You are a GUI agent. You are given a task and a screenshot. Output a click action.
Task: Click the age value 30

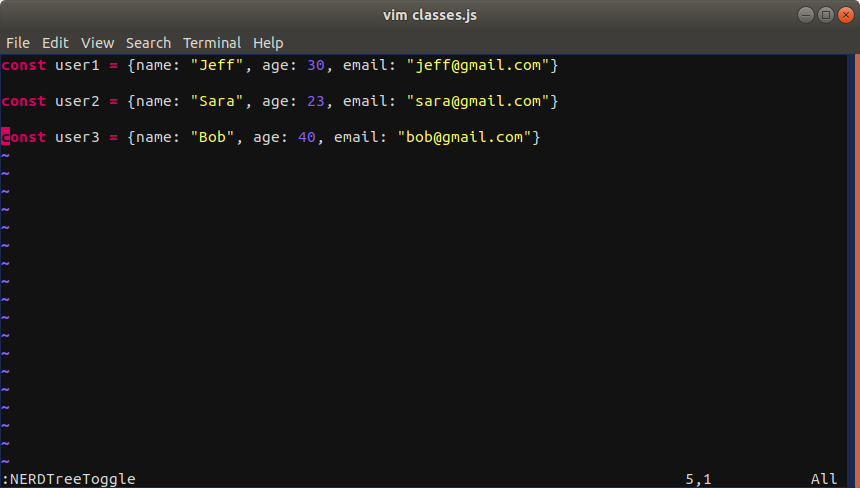click(x=316, y=65)
